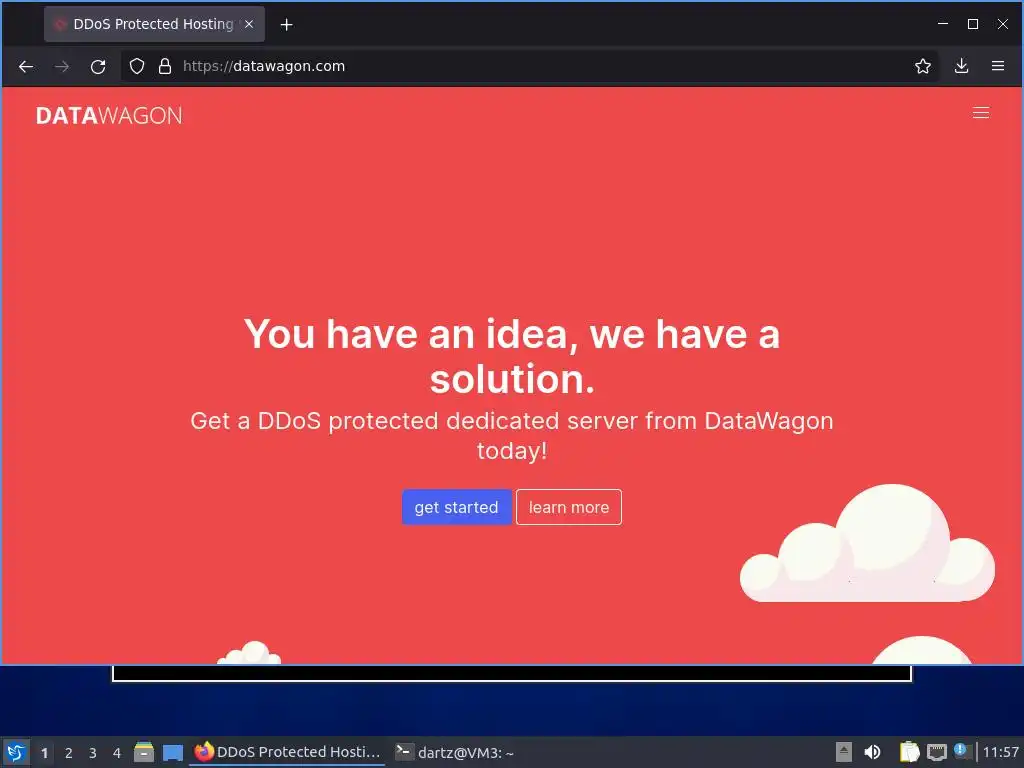Screen dimensions: 1024x768
Task: Open the volume control tray icon
Action: (x=872, y=752)
